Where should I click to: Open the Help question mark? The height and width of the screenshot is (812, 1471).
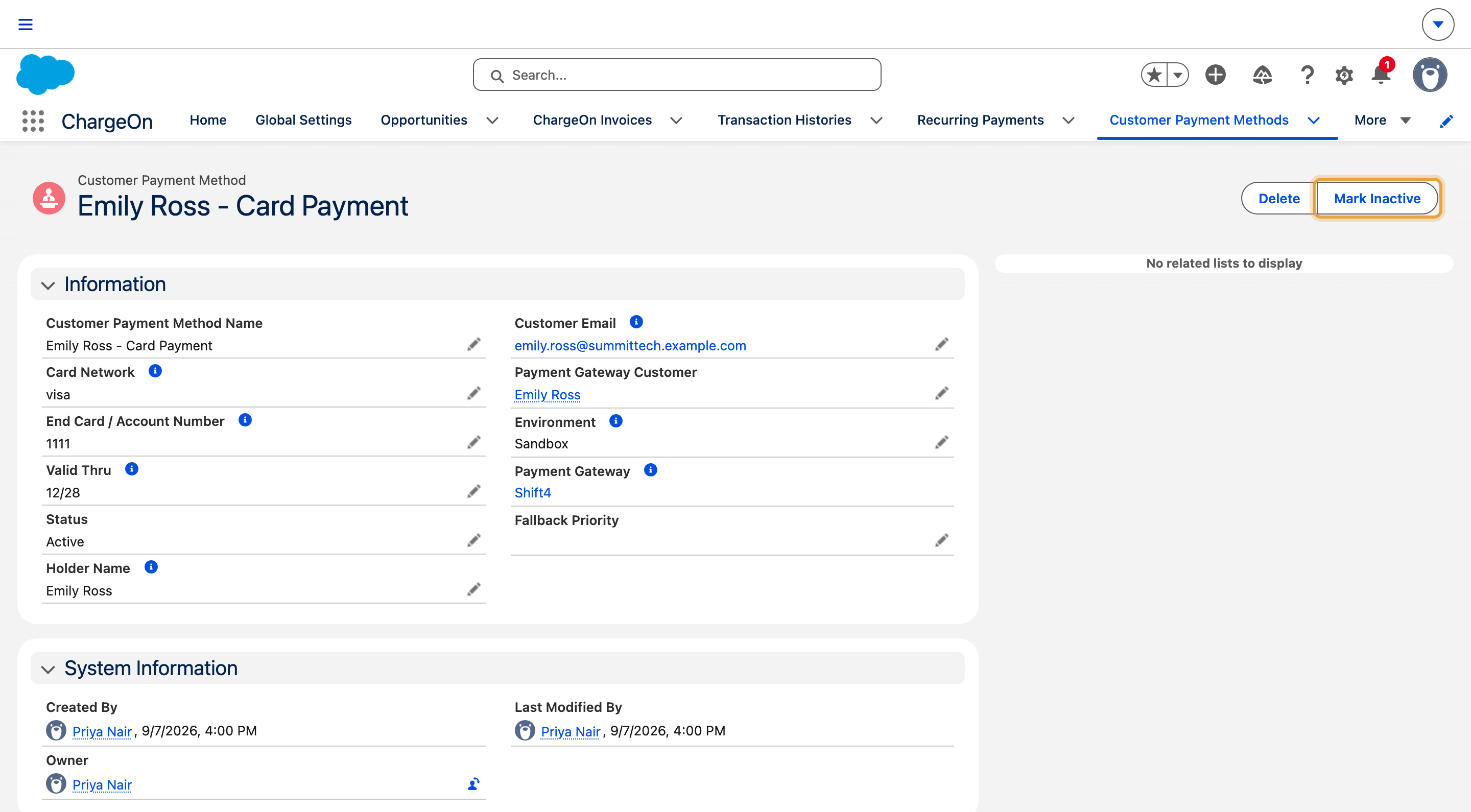(1307, 75)
